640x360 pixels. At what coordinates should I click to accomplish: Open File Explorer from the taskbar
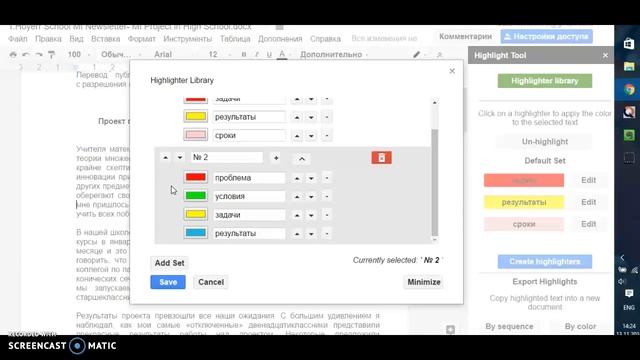pyautogui.click(x=629, y=66)
